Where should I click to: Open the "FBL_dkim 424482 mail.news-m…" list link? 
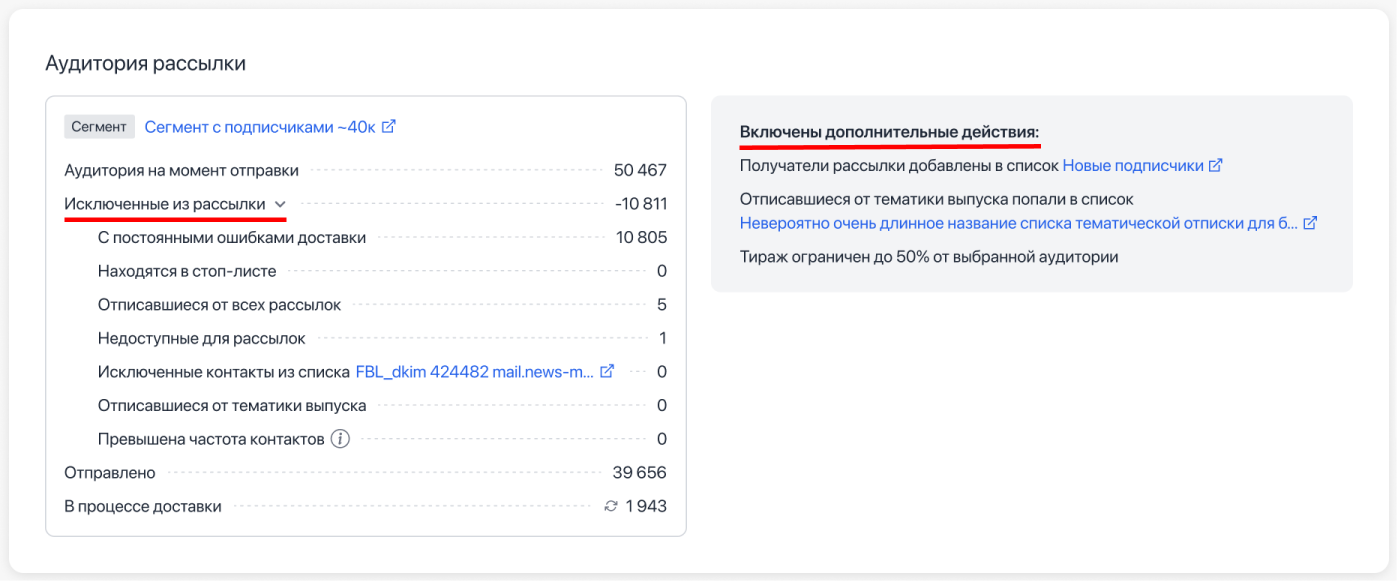(475, 372)
